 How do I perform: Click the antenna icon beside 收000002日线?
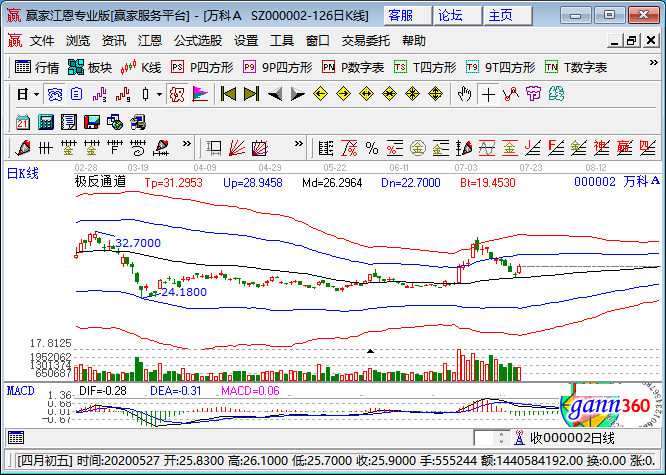pyautogui.click(x=519, y=438)
